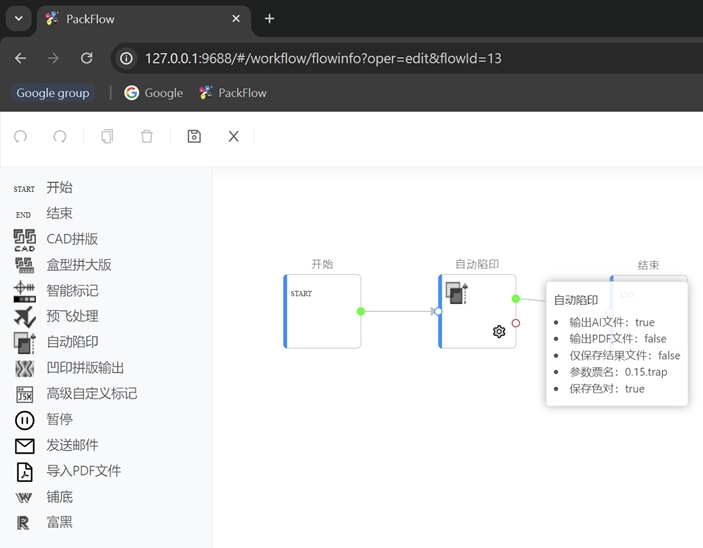
Task: Choose the 智能标记 sidebar item
Action: coord(71,291)
